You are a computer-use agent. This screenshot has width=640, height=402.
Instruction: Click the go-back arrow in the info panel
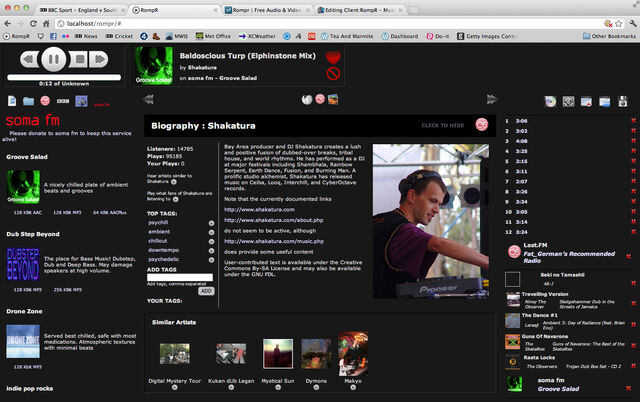[148, 99]
